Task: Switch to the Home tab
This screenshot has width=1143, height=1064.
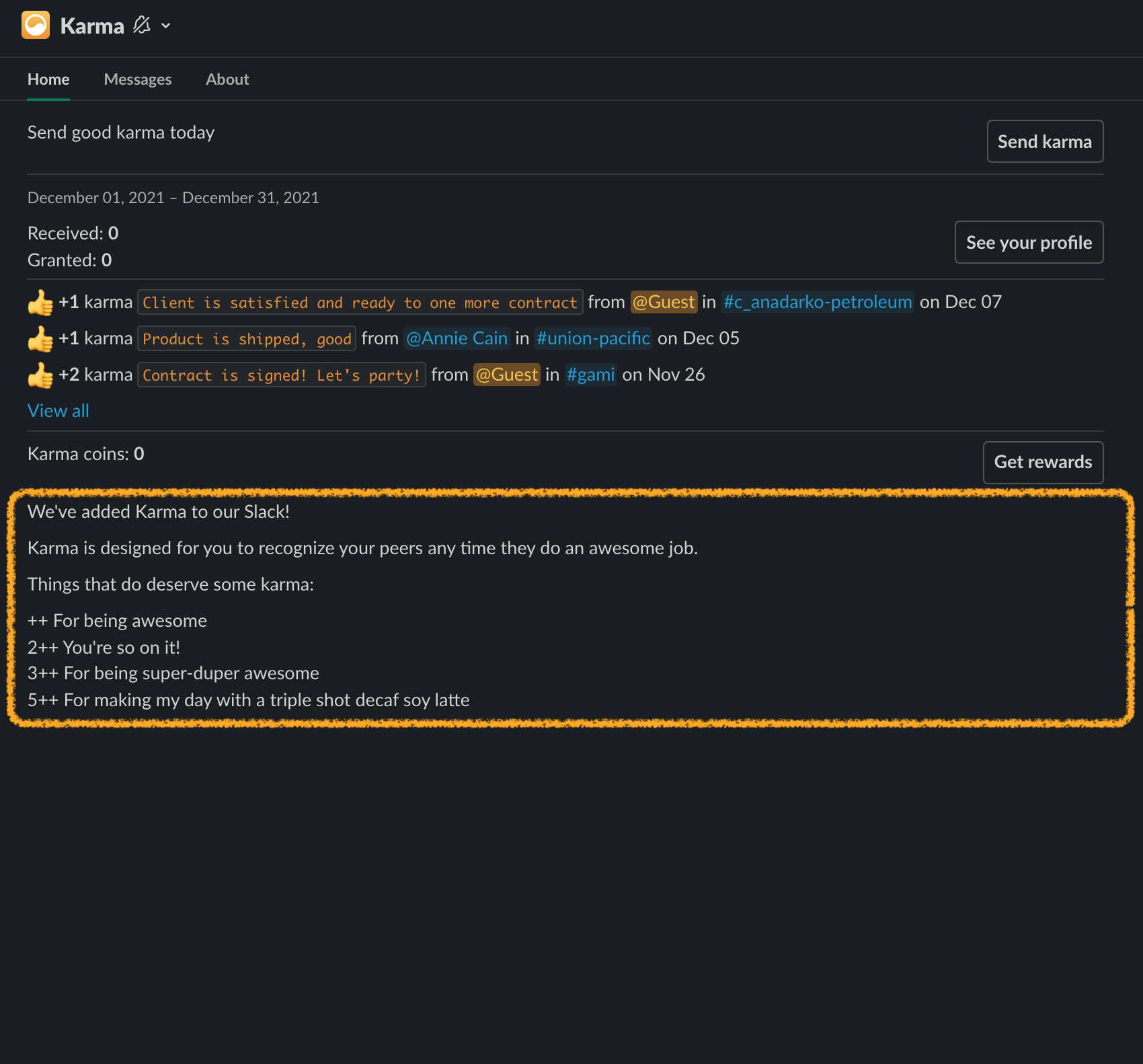Action: pos(48,79)
